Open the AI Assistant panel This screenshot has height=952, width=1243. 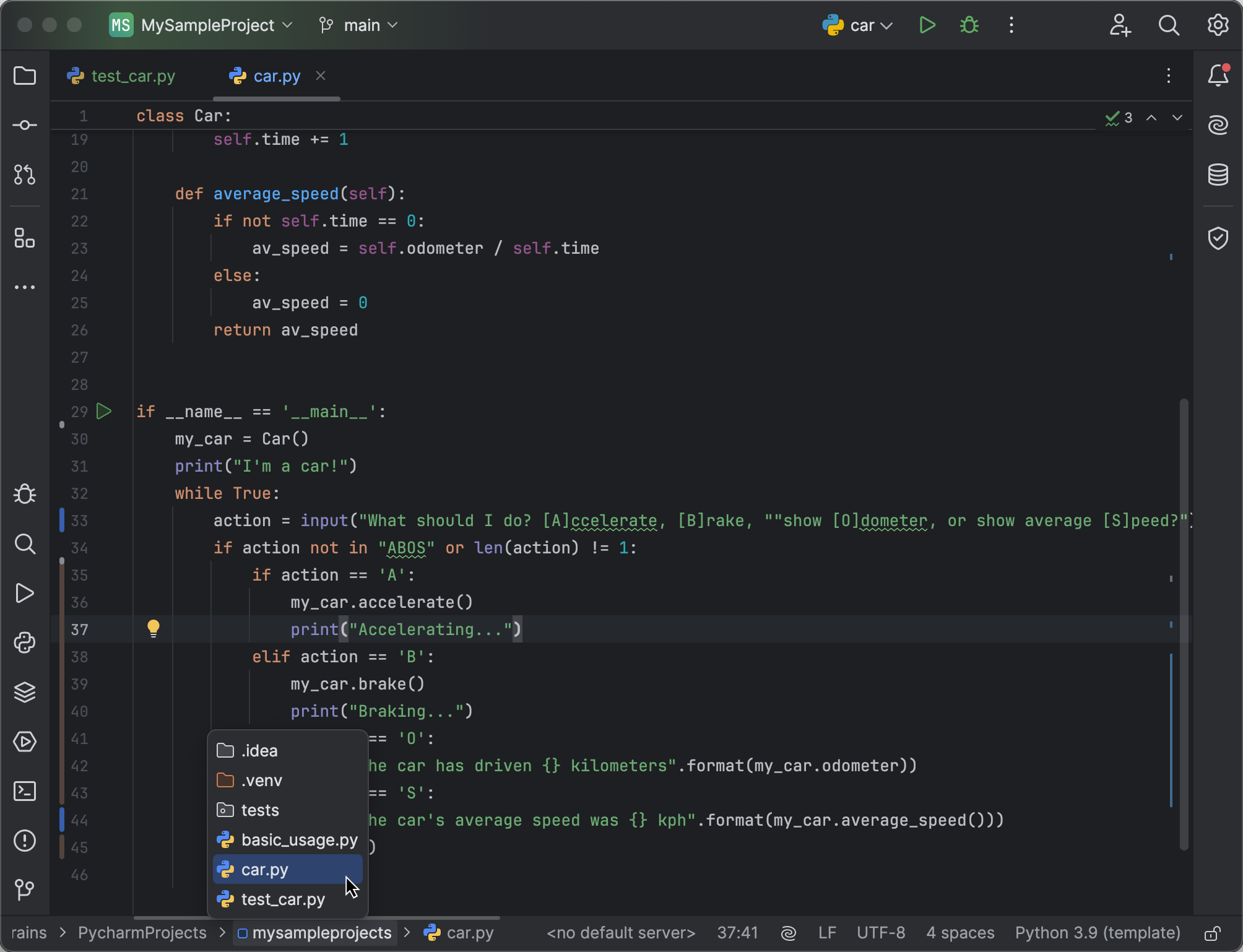click(x=1218, y=124)
